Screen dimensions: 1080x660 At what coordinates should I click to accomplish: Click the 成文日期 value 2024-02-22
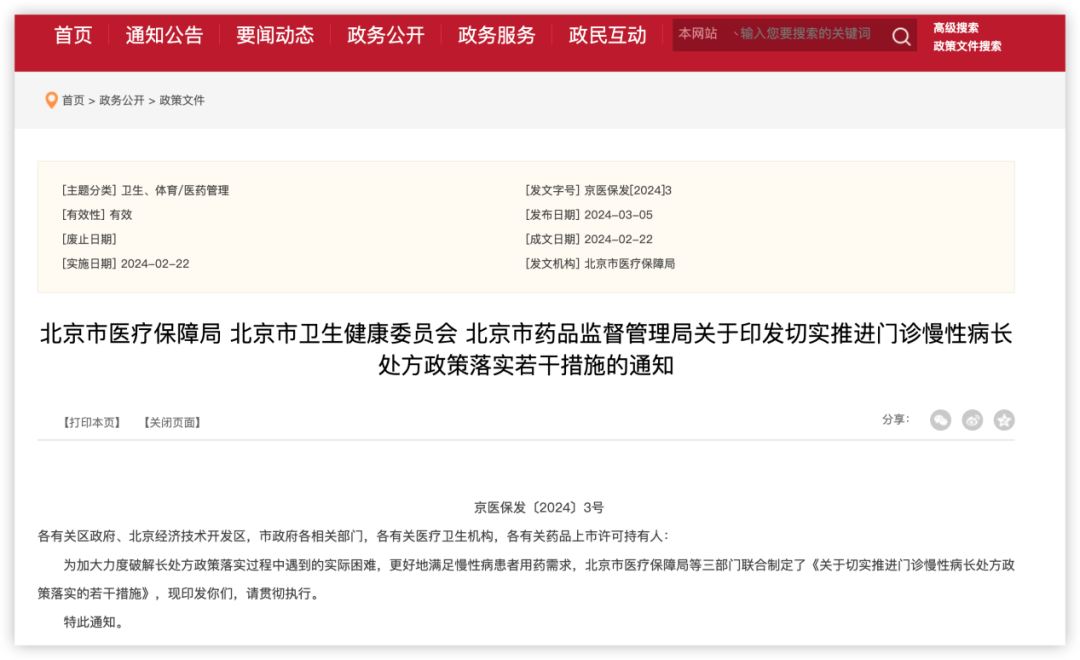pos(618,239)
